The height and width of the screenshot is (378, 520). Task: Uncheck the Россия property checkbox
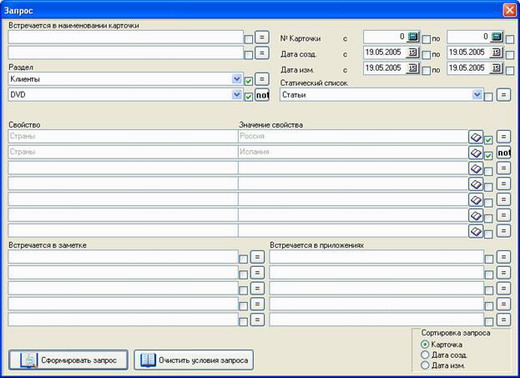pyautogui.click(x=488, y=140)
